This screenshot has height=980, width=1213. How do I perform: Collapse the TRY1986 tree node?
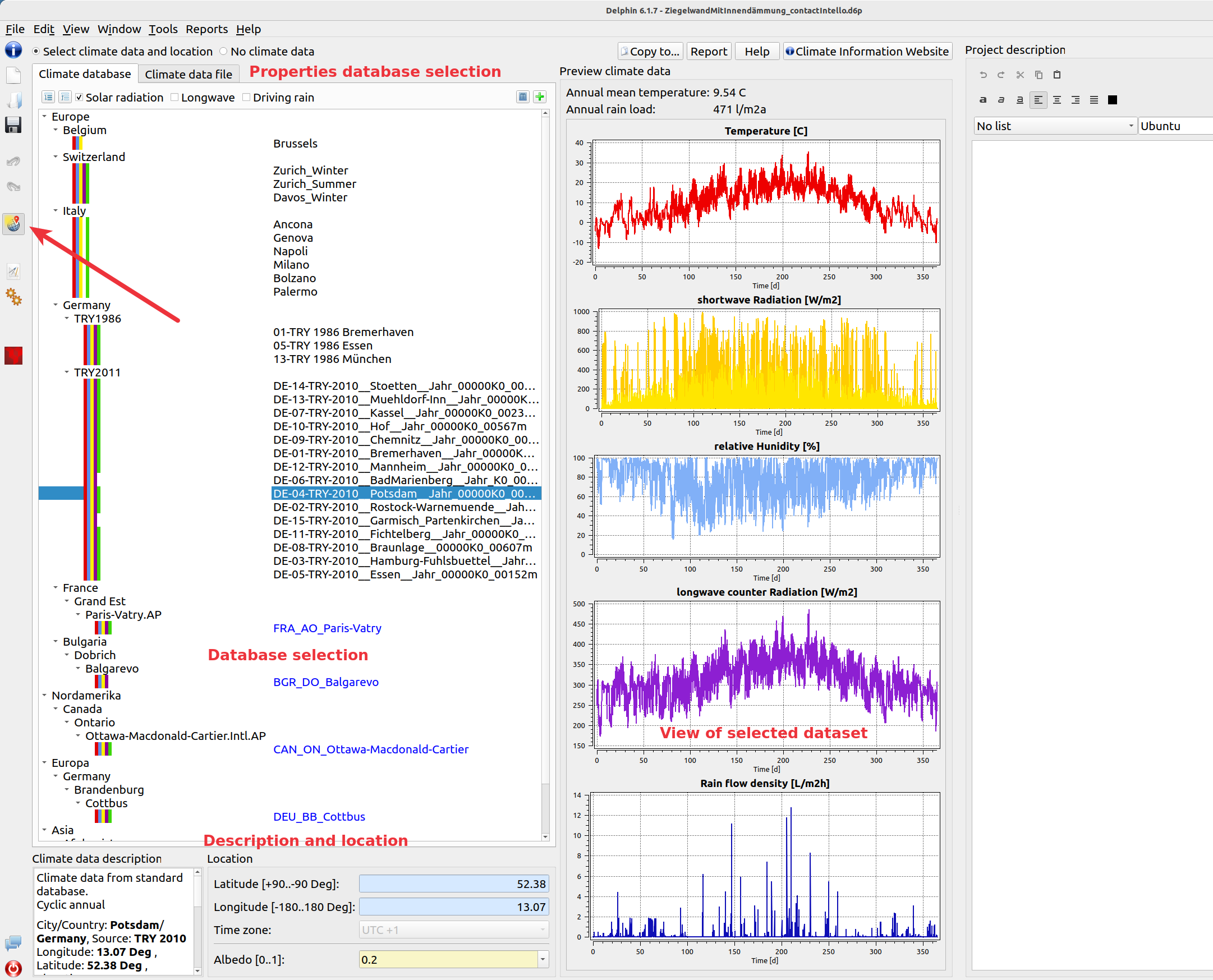(x=67, y=319)
